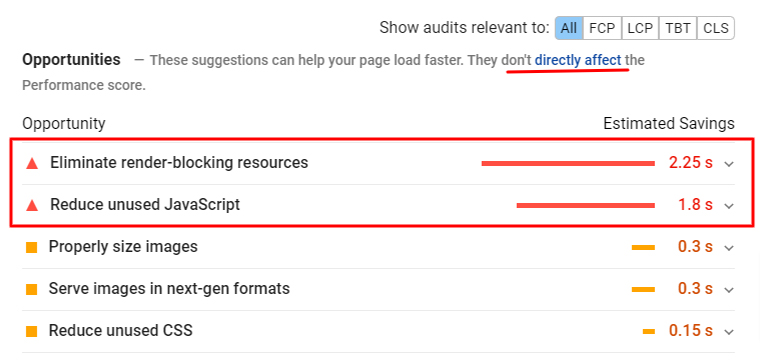
Task: Click the 2.25 s savings value
Action: tap(691, 163)
